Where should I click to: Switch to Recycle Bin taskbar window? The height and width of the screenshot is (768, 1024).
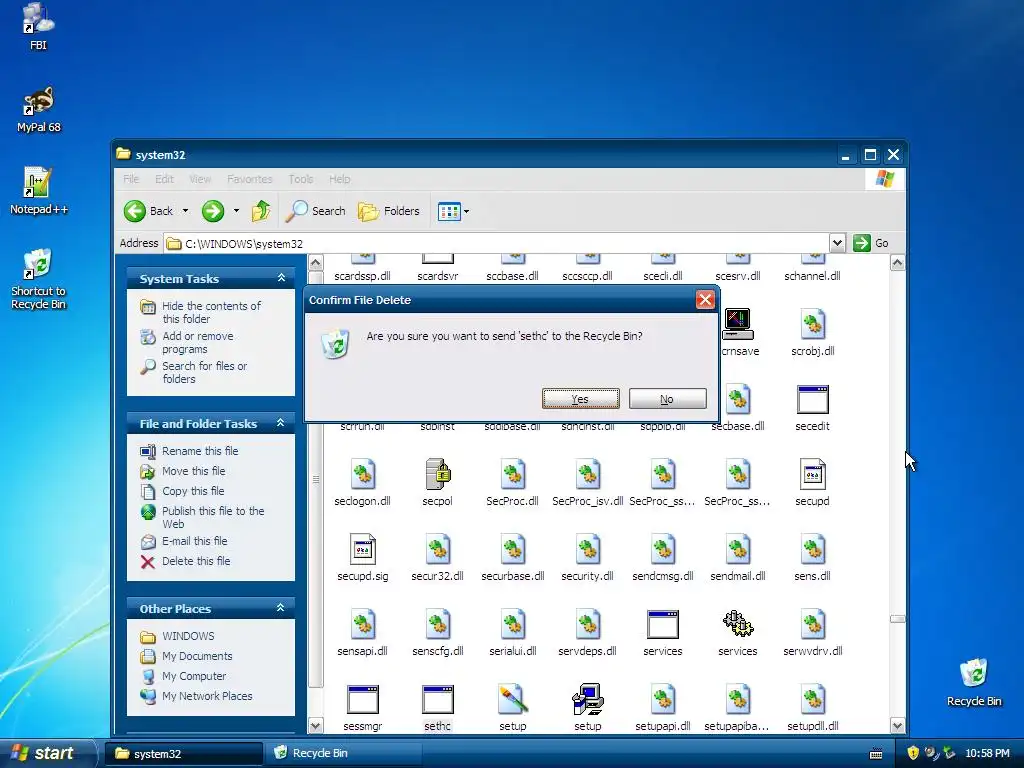pos(343,753)
